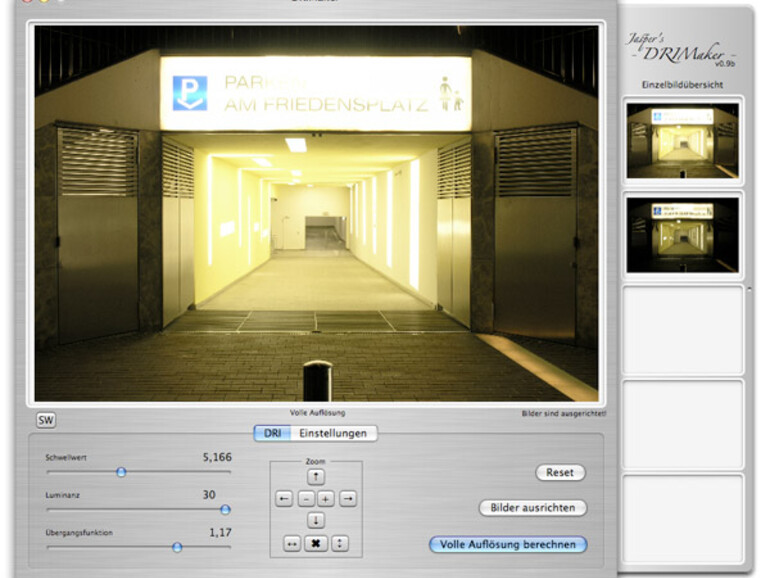The width and height of the screenshot is (770, 578).
Task: Click the fit-height vertical arrows button
Action: click(340, 543)
